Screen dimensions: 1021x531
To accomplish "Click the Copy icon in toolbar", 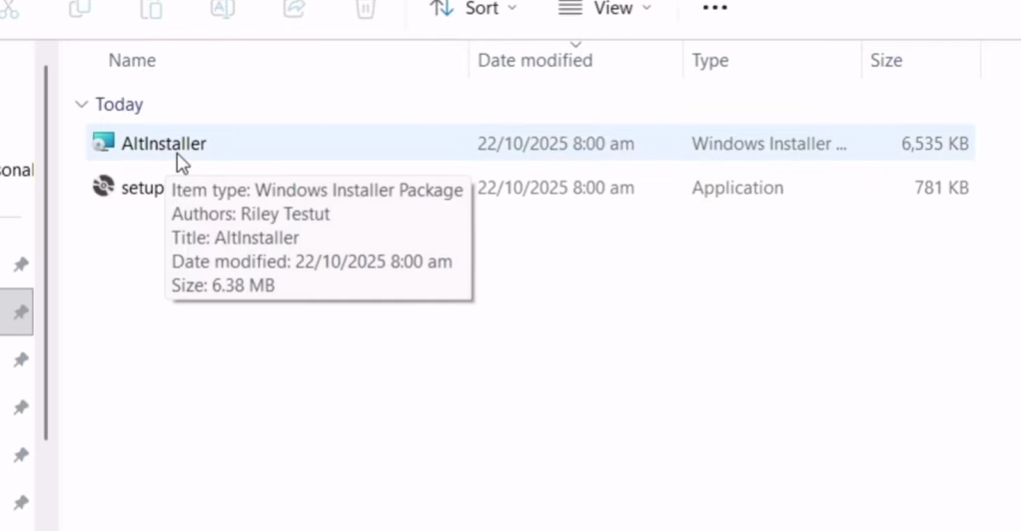I will pos(79,9).
